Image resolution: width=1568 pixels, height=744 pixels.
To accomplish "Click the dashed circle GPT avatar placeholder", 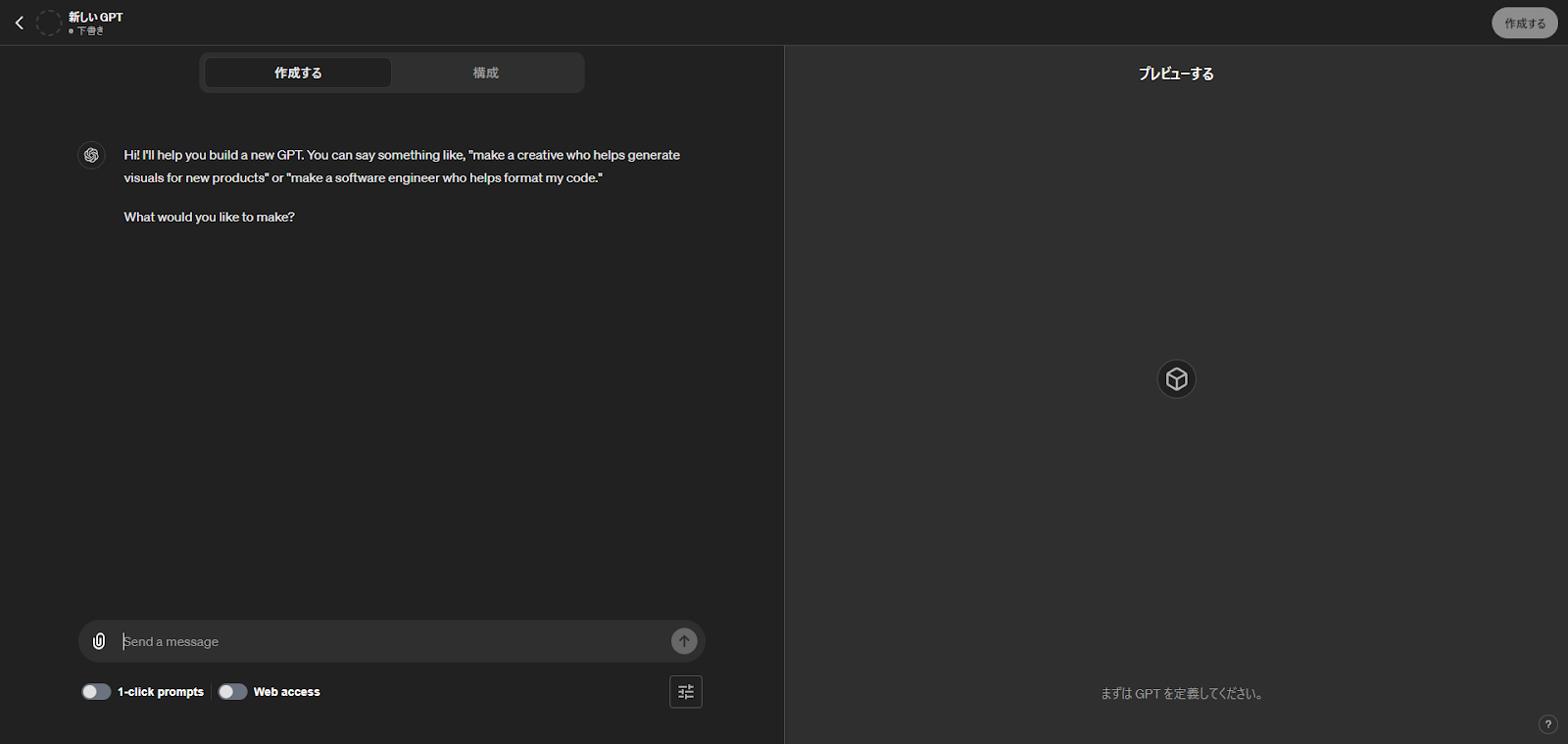I will (x=48, y=23).
